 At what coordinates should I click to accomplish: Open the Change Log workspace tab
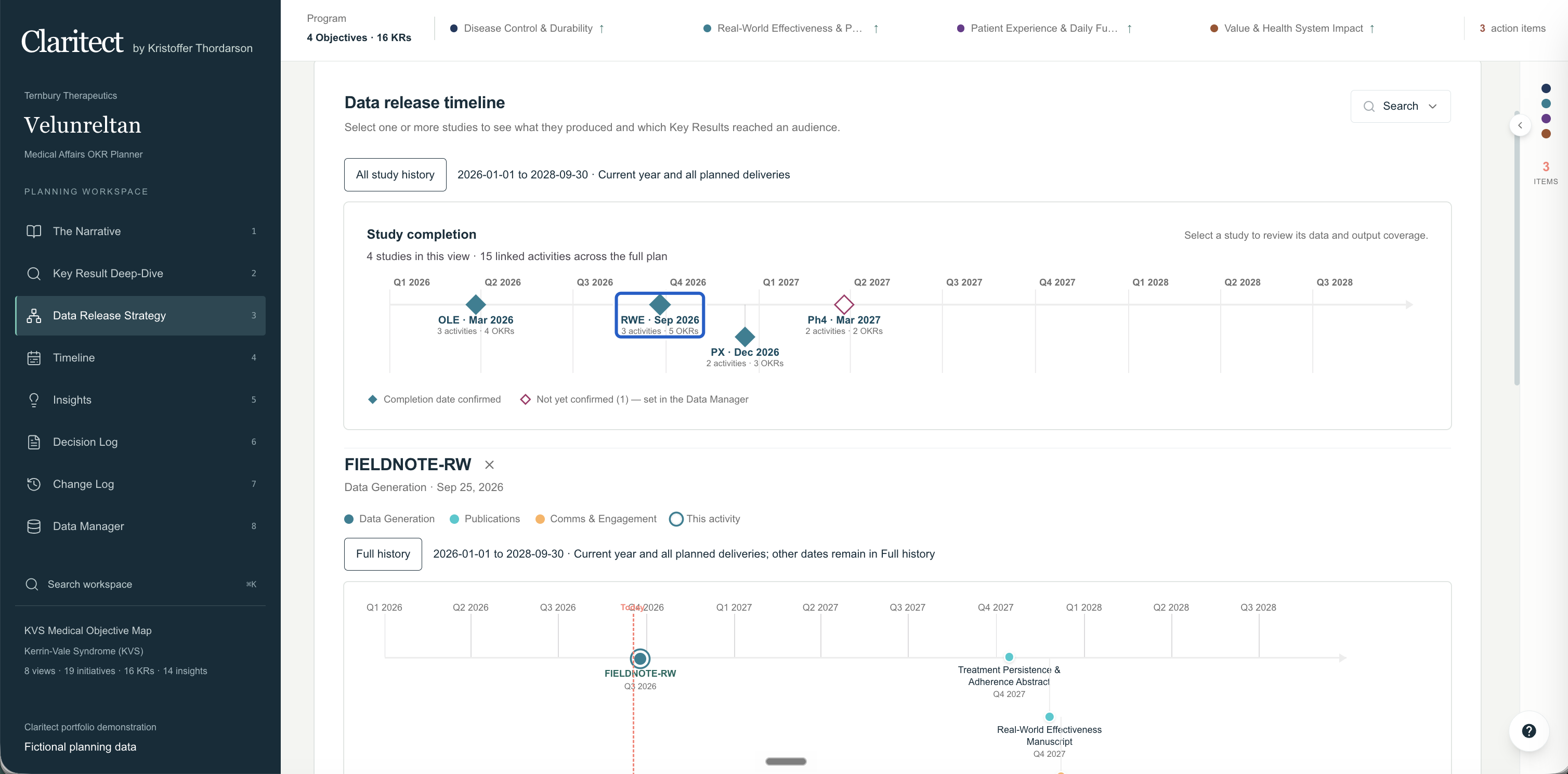tap(140, 484)
